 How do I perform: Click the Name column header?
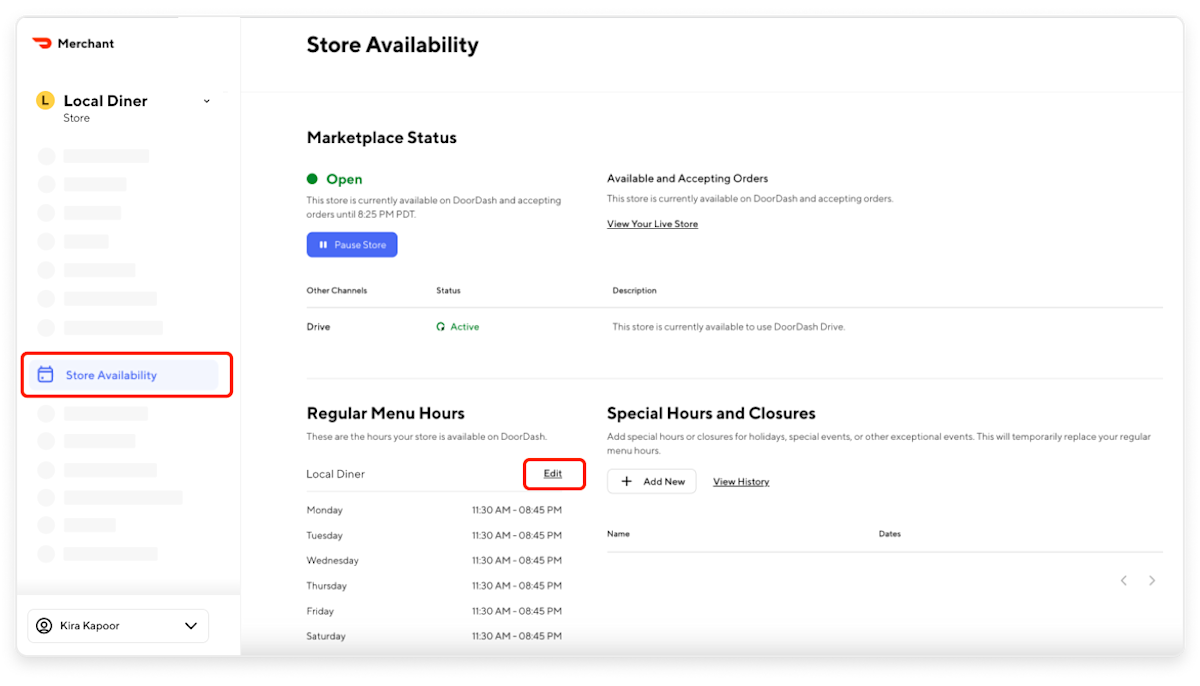(x=618, y=534)
